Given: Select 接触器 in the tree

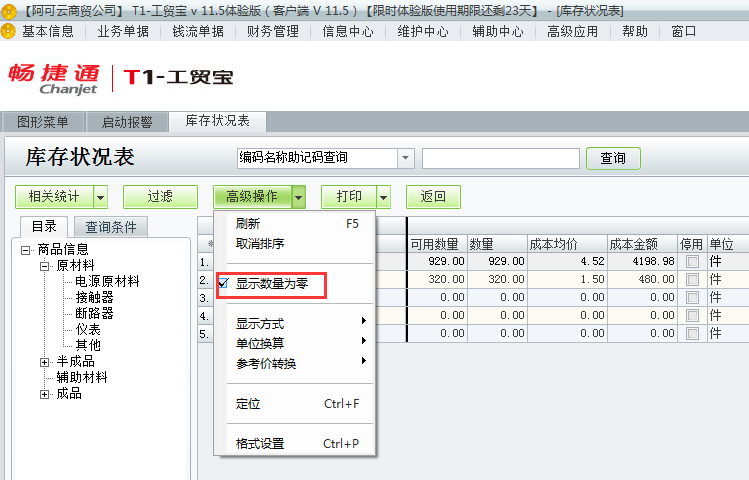Looking at the screenshot, I should click(95, 298).
